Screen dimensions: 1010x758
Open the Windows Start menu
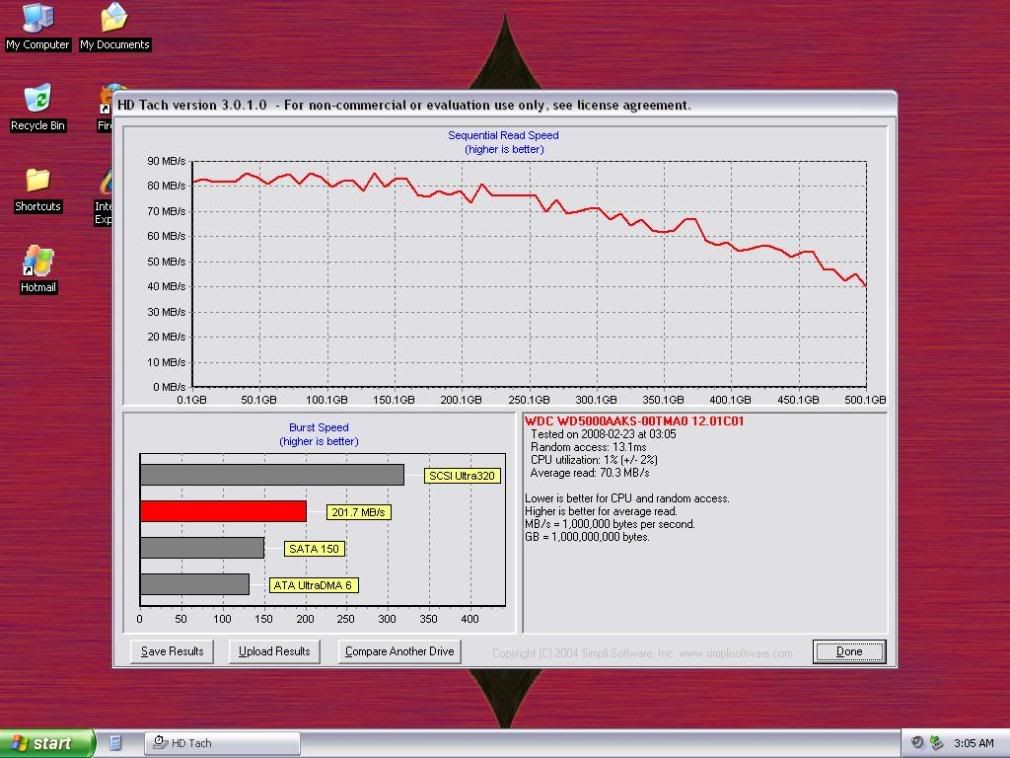47,743
